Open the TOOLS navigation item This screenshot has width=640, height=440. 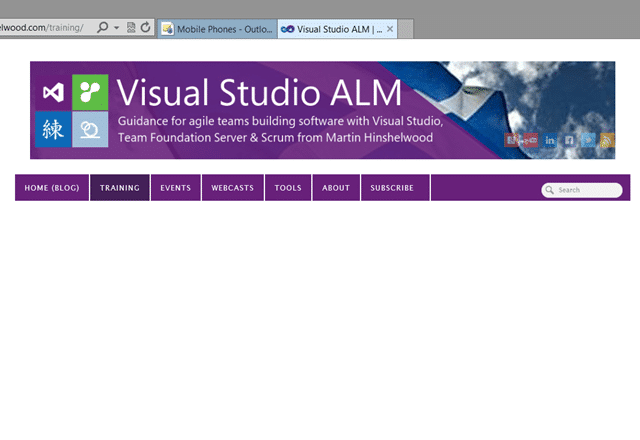[288, 188]
